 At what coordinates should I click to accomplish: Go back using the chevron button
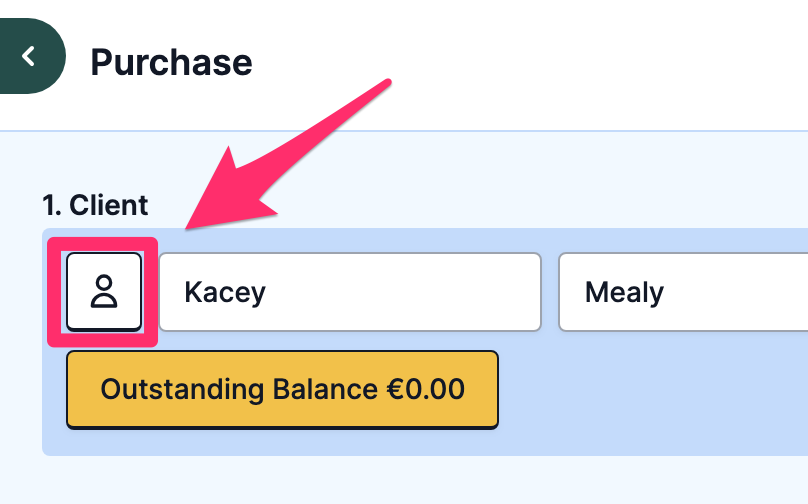29,56
